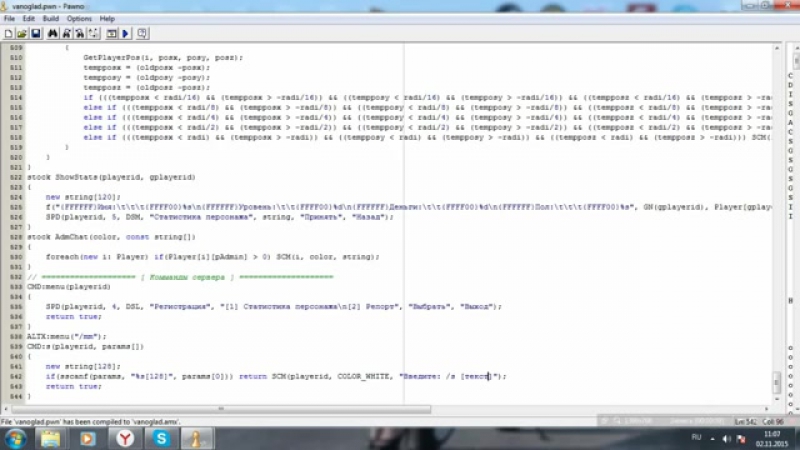Open the Build menu
The height and width of the screenshot is (450, 800).
51,19
